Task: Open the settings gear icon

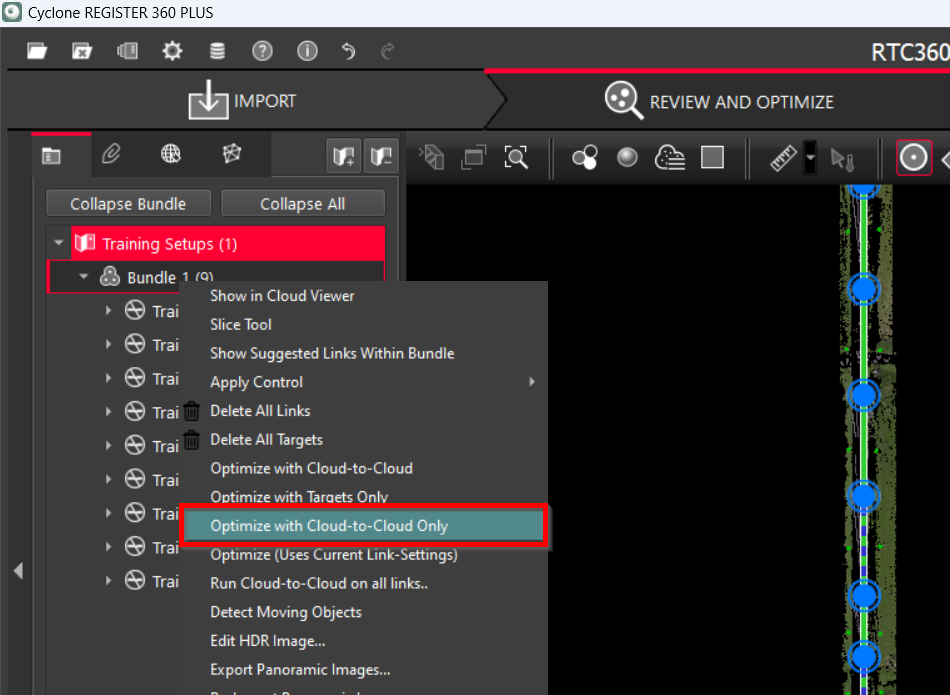Action: coord(172,51)
